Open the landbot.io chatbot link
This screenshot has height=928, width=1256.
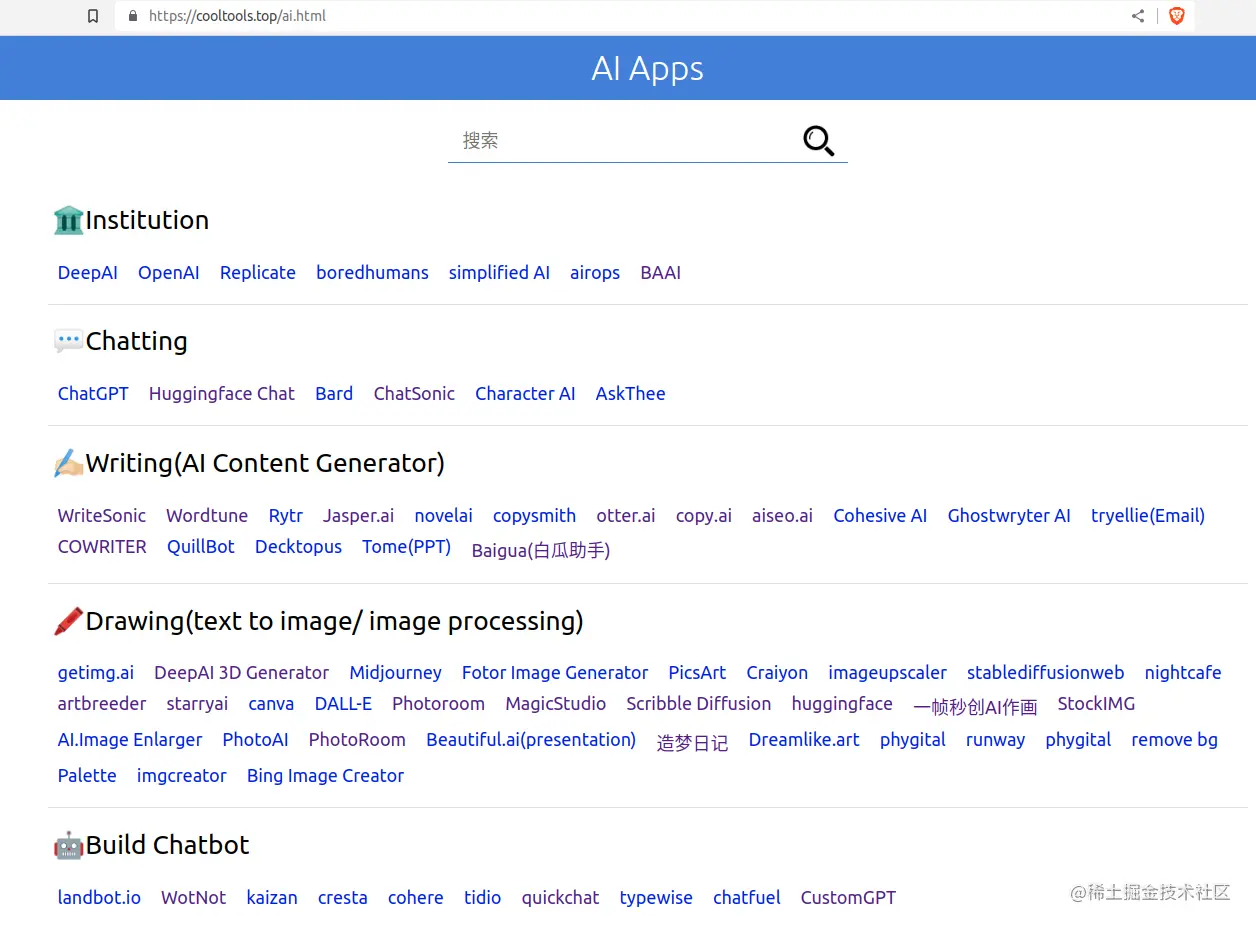99,898
